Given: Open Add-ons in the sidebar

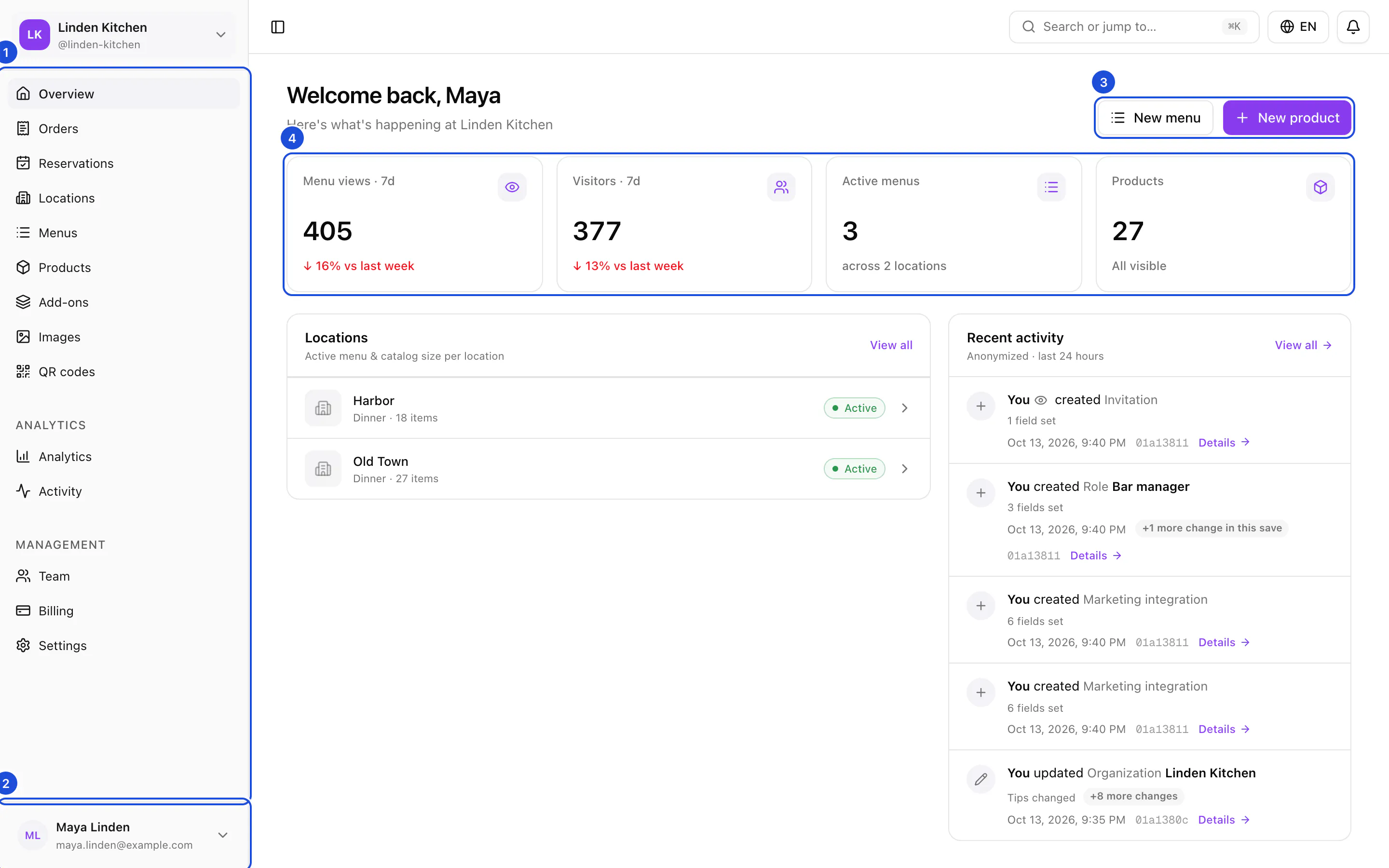Looking at the screenshot, I should pyautogui.click(x=124, y=302).
